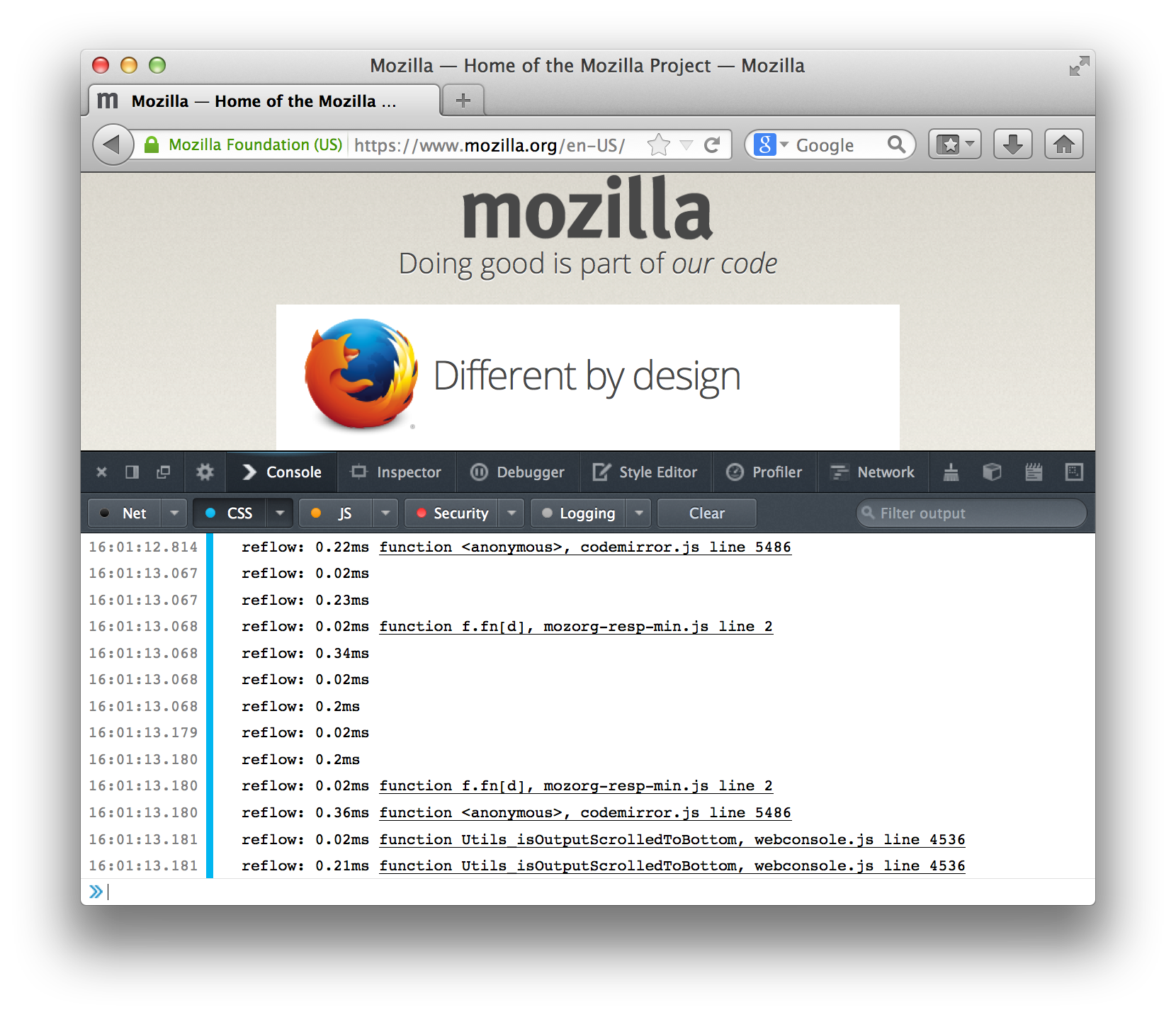This screenshot has height=1017, width=1176.
Task: Click the paintbrush highlight tool icon
Action: click(951, 472)
